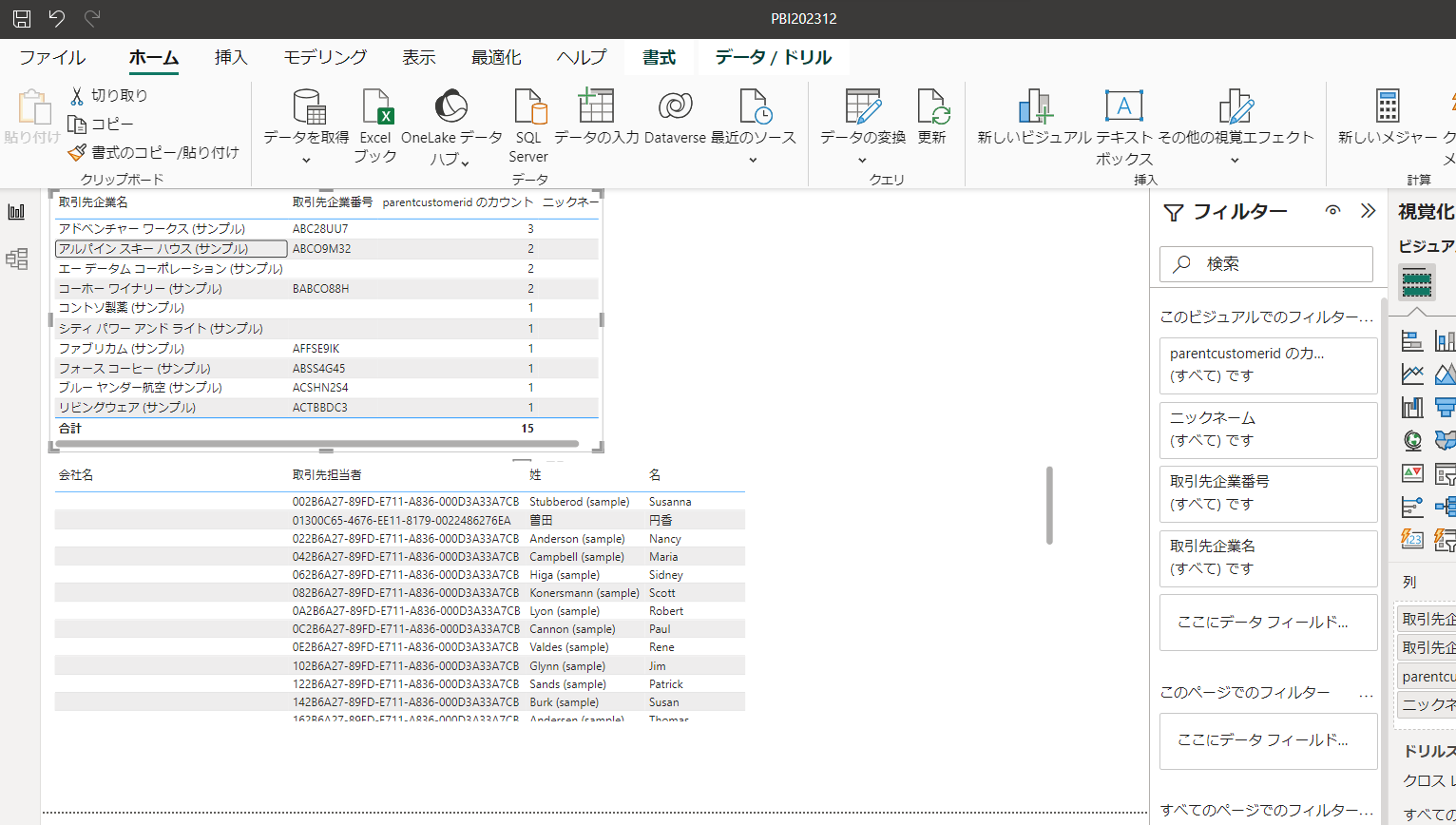Switch to the データ / ドリル tab

pos(774,57)
